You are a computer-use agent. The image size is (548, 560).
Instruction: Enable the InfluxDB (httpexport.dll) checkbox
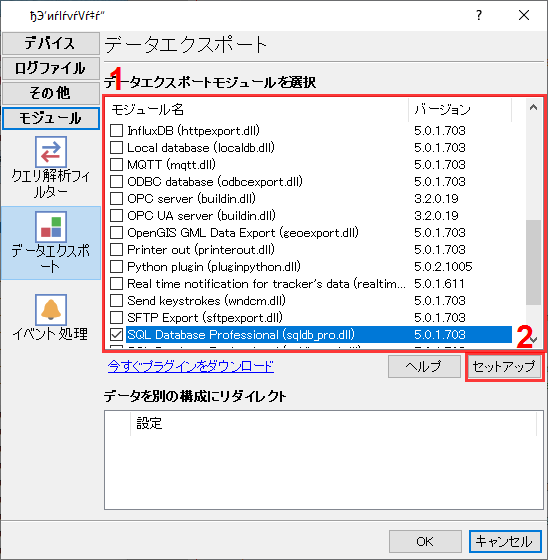116,131
